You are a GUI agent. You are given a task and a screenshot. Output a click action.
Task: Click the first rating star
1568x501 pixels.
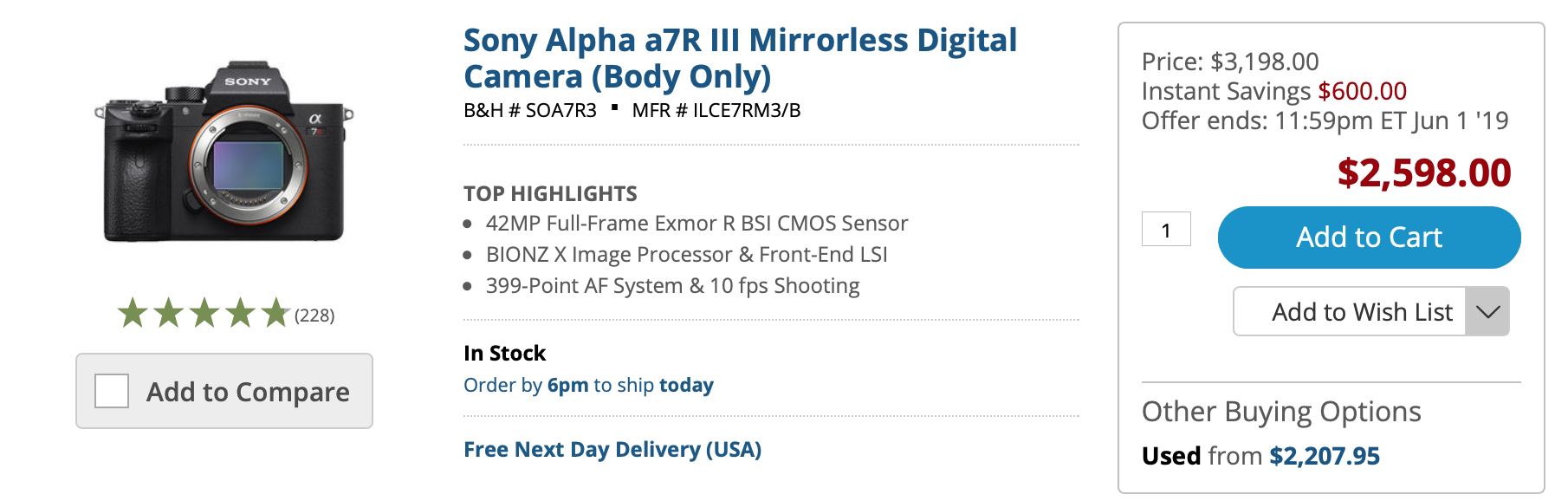[x=133, y=313]
